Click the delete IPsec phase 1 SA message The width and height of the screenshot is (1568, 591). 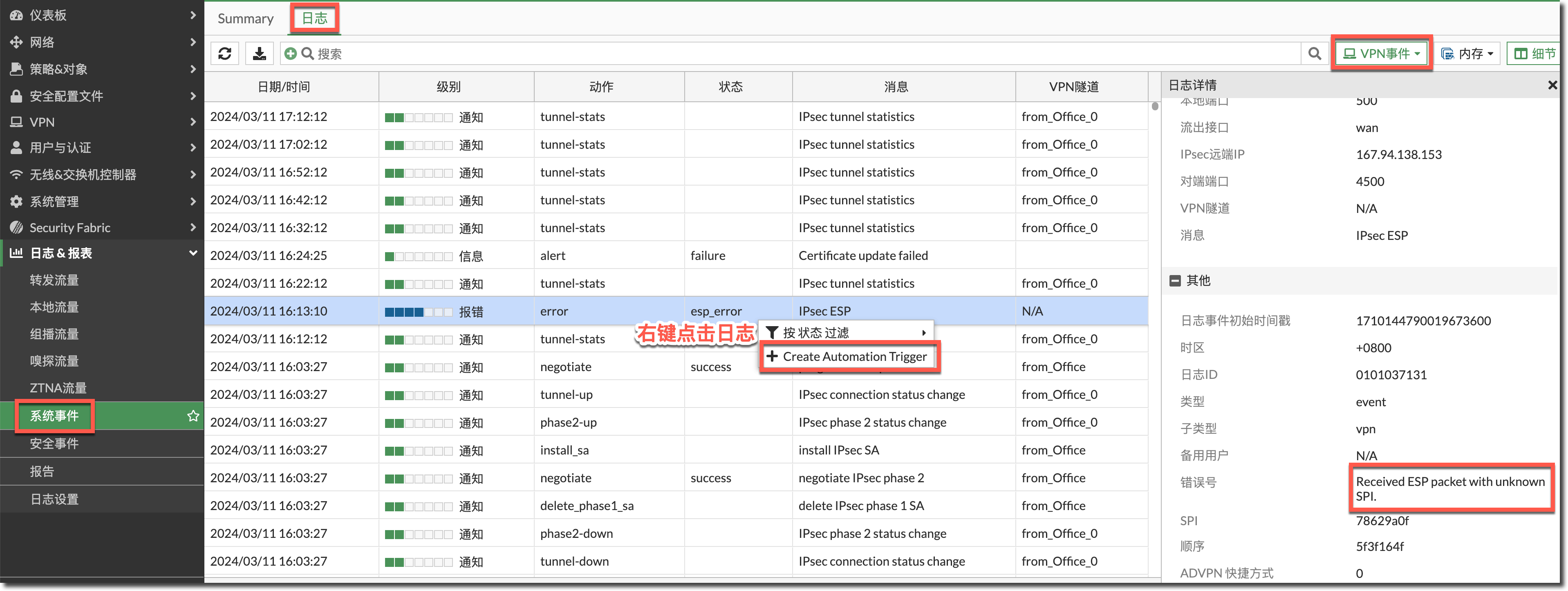point(861,506)
